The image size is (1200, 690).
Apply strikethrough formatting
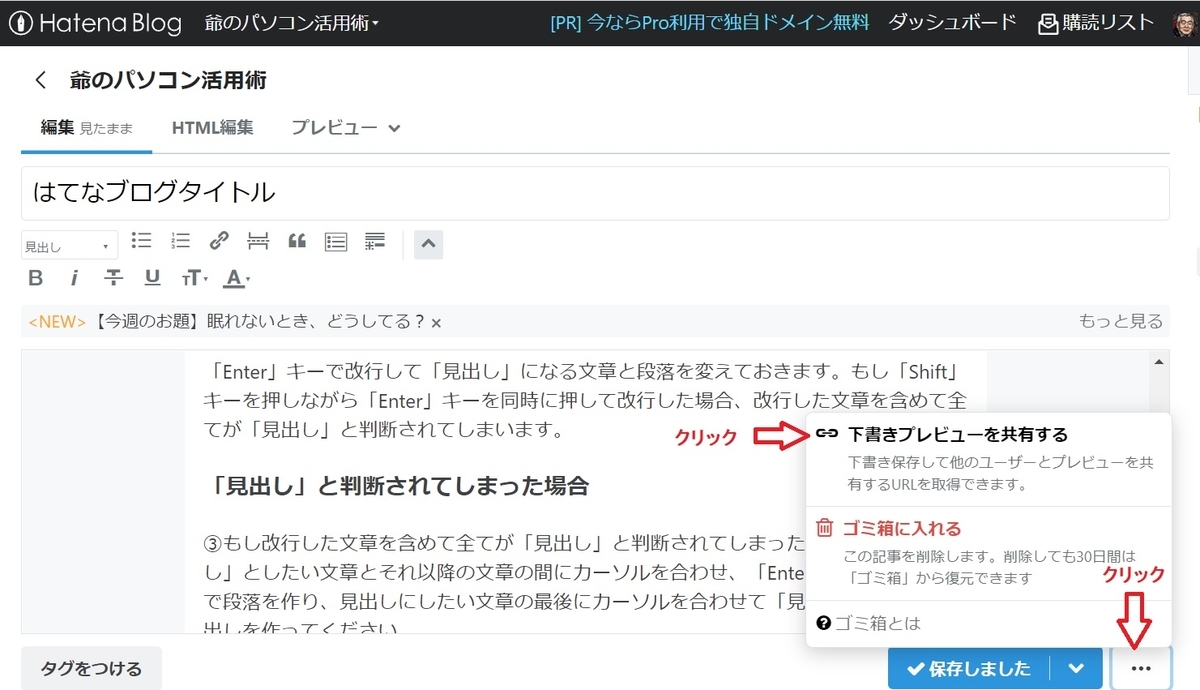coord(113,277)
